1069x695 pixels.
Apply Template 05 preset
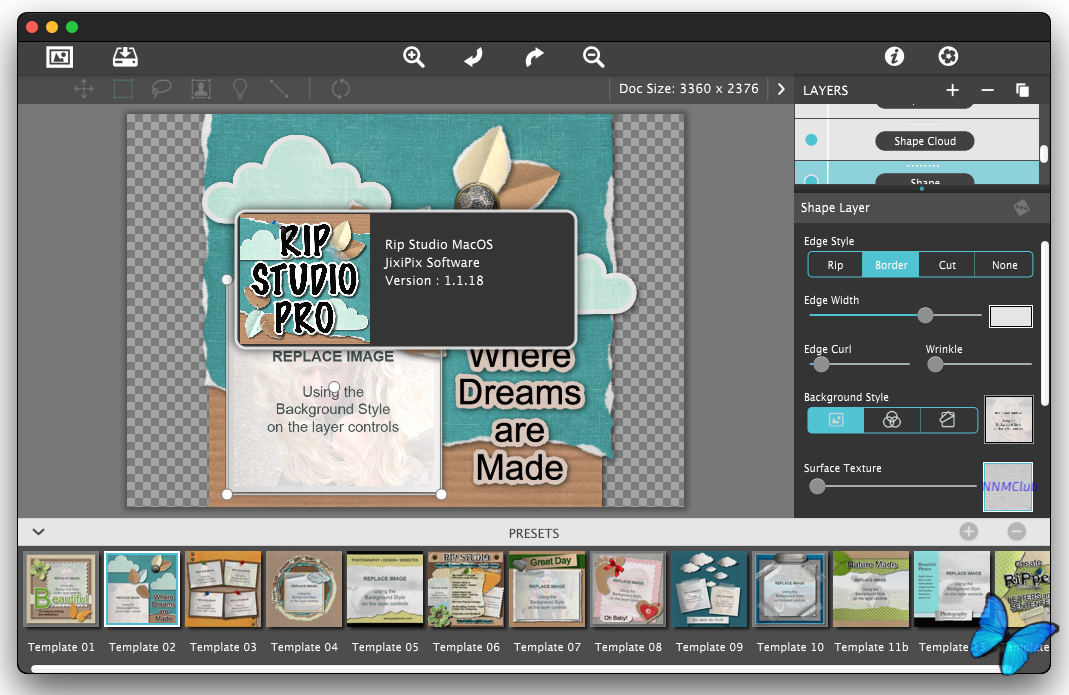(x=385, y=589)
